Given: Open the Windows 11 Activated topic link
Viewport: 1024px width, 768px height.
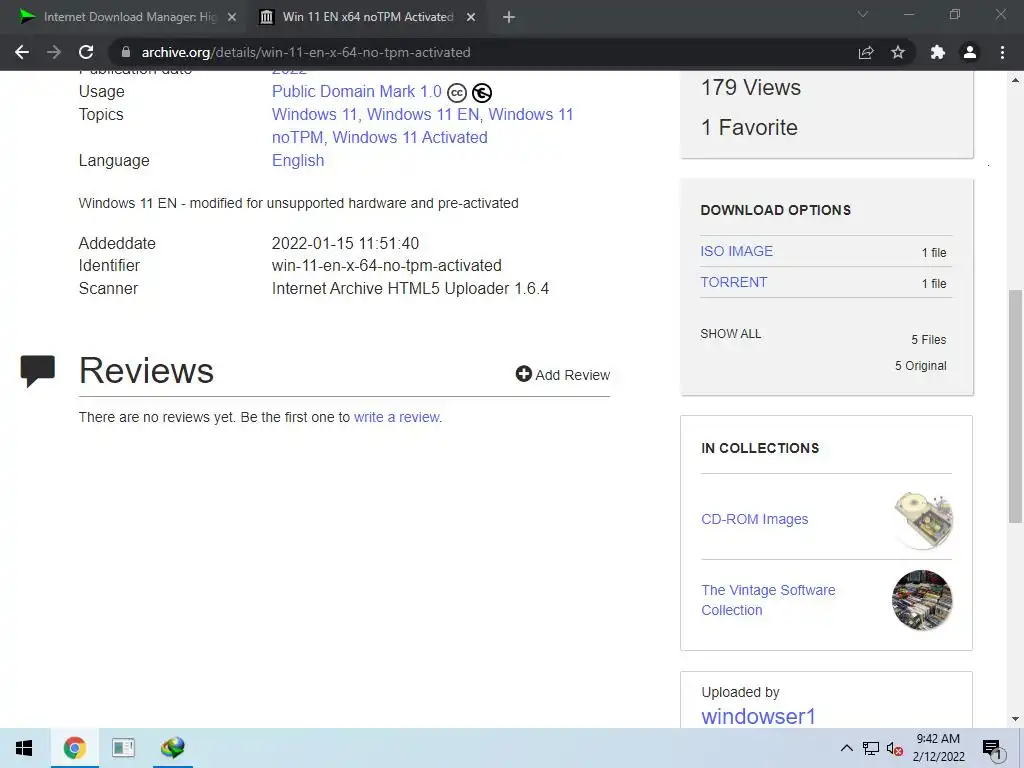Looking at the screenshot, I should click(410, 137).
